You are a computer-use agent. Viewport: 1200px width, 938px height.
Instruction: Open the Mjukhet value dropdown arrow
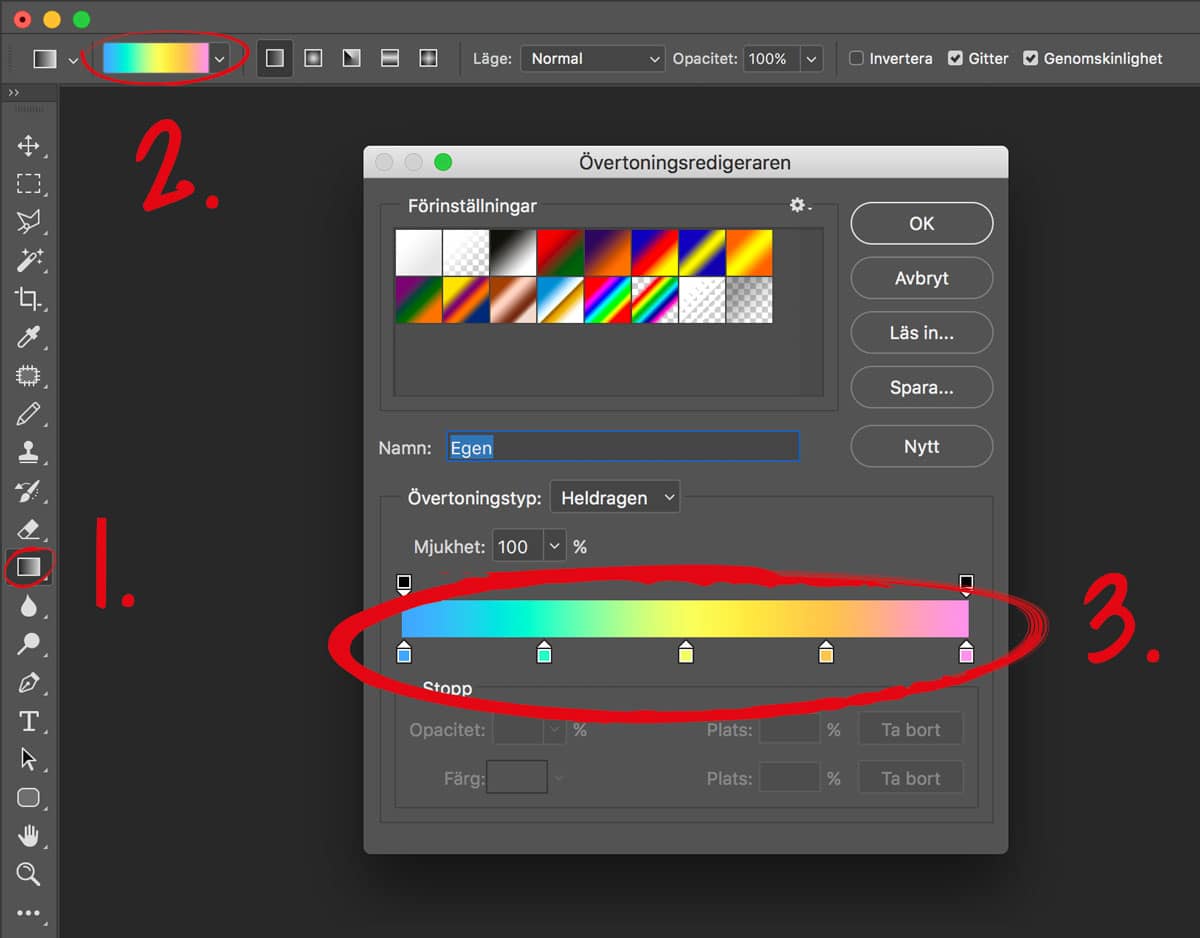click(x=554, y=547)
